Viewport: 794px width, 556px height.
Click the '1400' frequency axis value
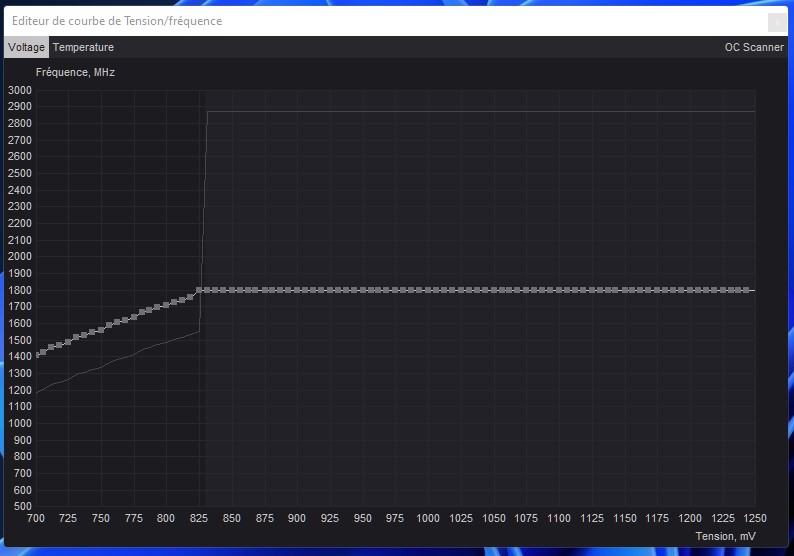click(x=20, y=356)
